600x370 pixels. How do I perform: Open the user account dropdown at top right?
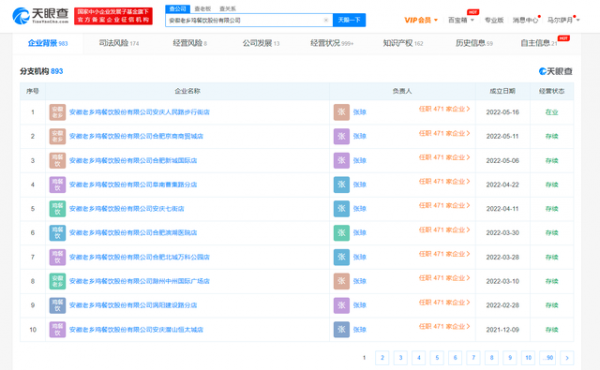click(563, 20)
